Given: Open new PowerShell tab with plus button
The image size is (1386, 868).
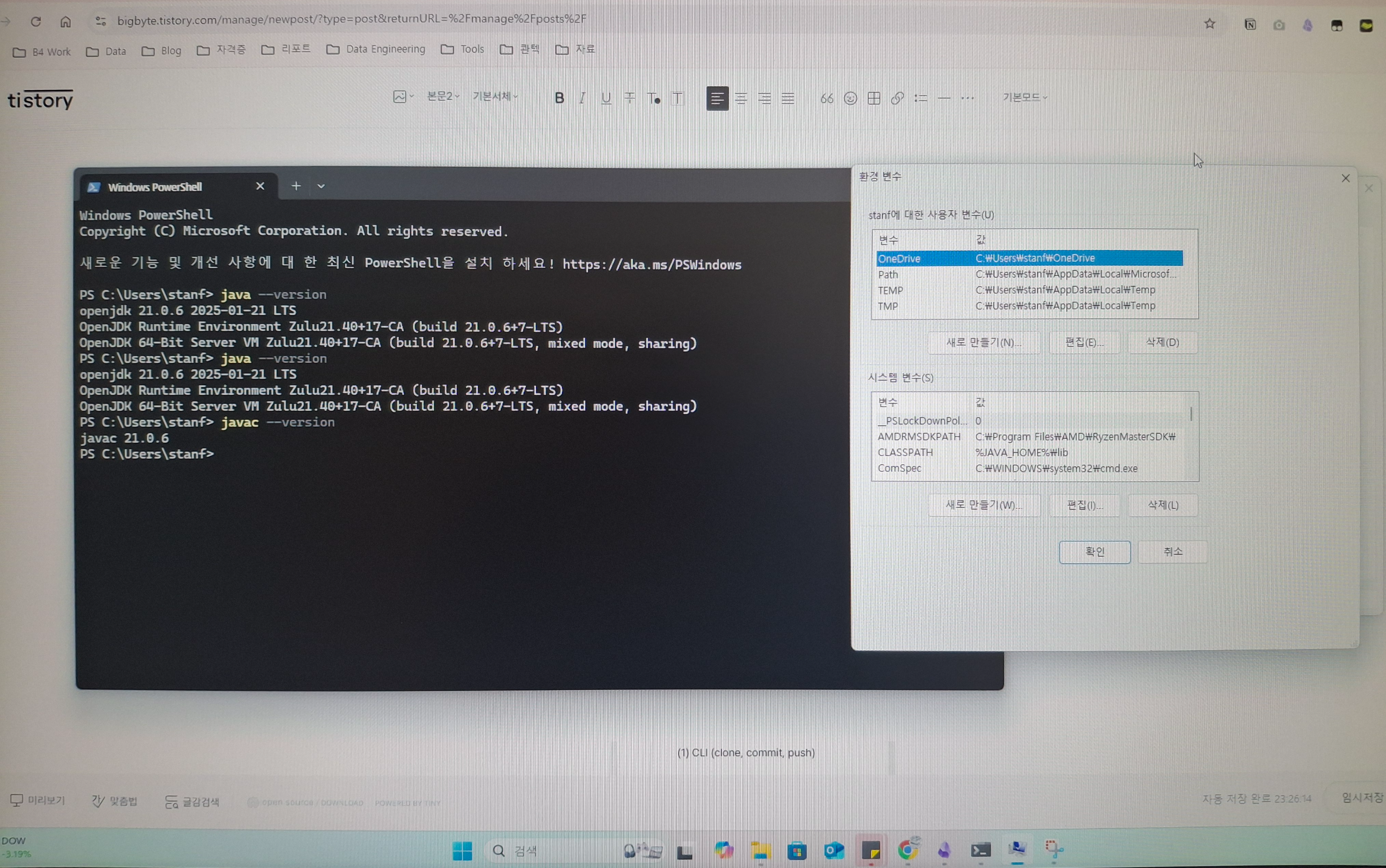Looking at the screenshot, I should pyautogui.click(x=296, y=186).
